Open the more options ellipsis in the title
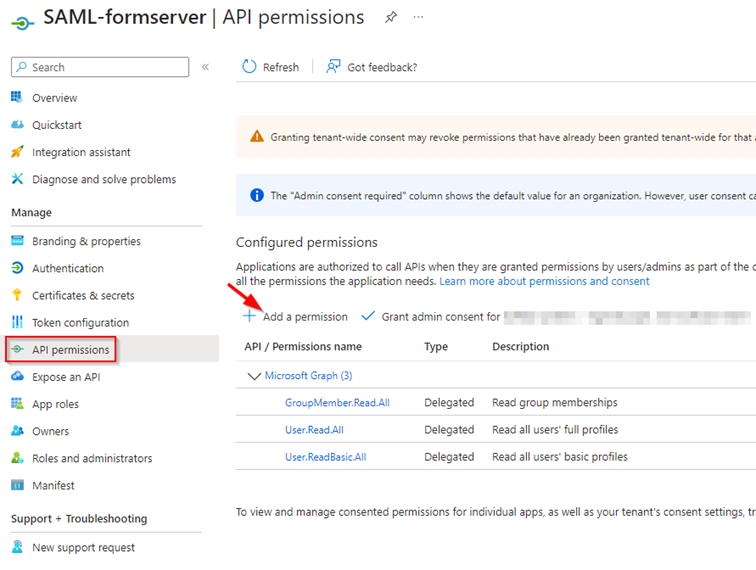 pos(418,17)
